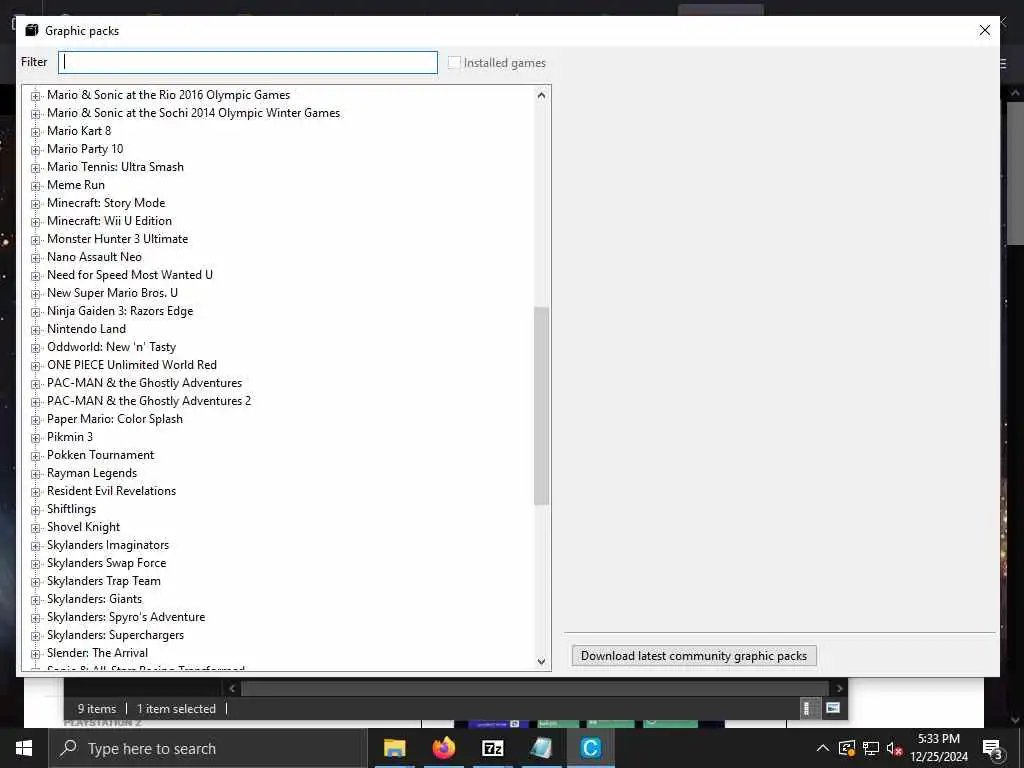1024x768 pixels.
Task: Expand Minecraft: Wii U Edition node
Action: point(36,221)
